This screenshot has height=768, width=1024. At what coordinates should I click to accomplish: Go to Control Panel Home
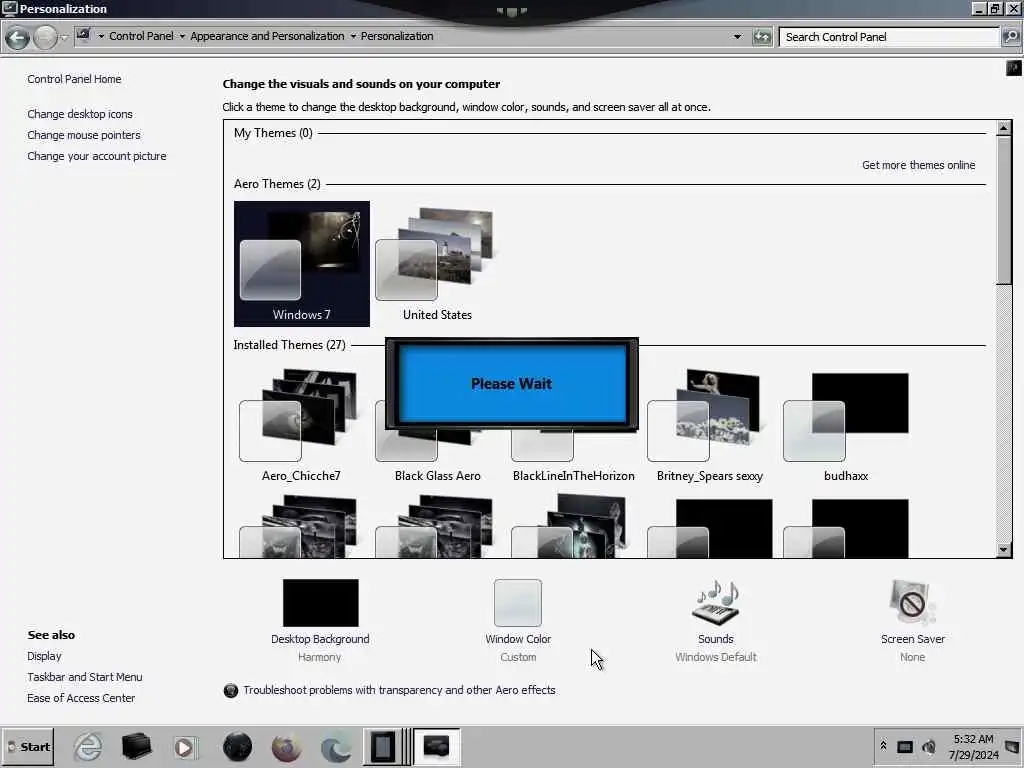(74, 79)
